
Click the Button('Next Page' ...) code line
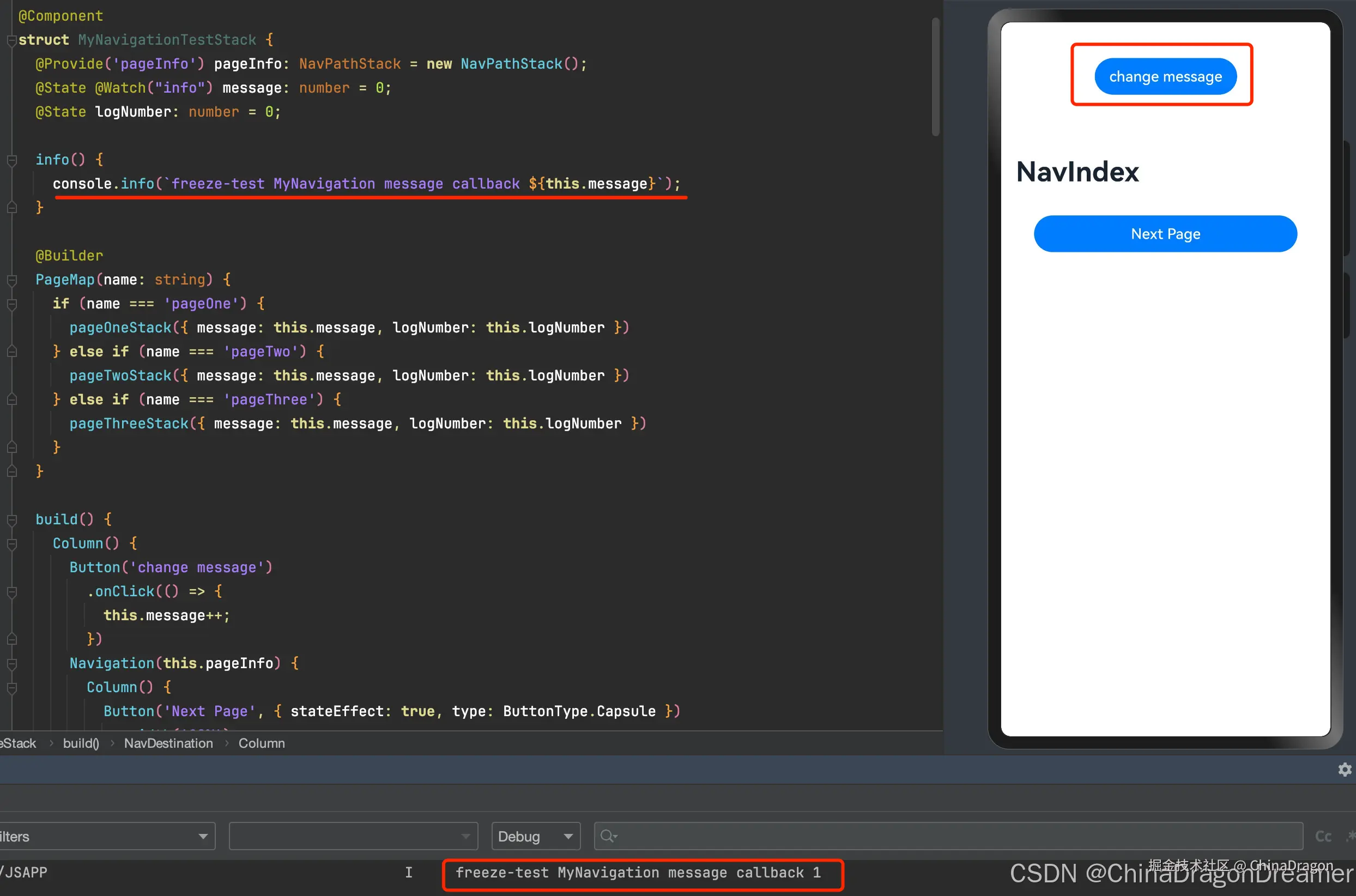tap(392, 712)
